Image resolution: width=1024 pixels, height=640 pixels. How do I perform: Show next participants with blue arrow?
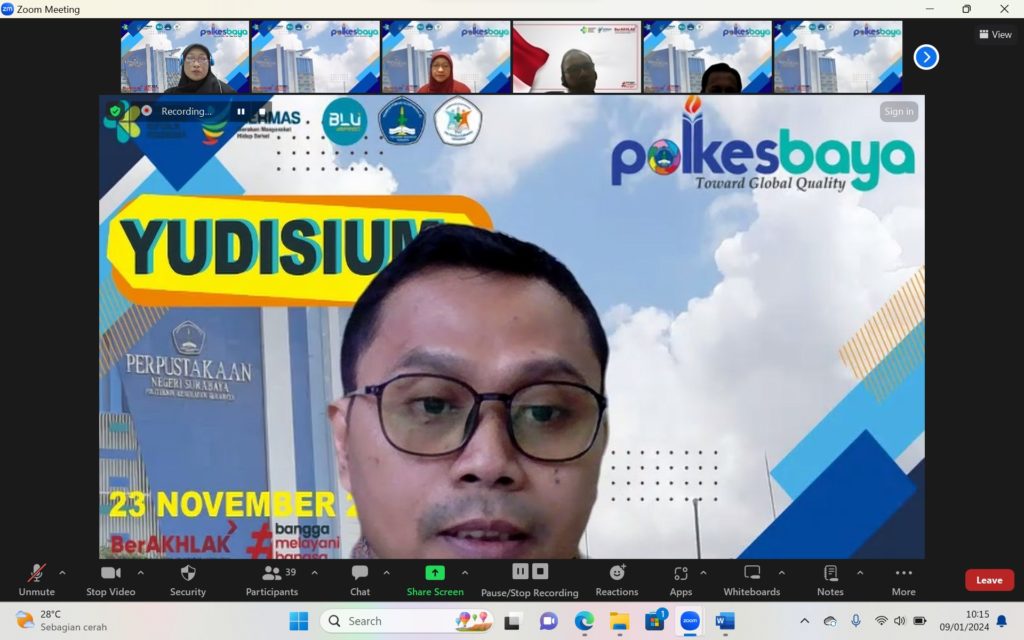point(926,57)
